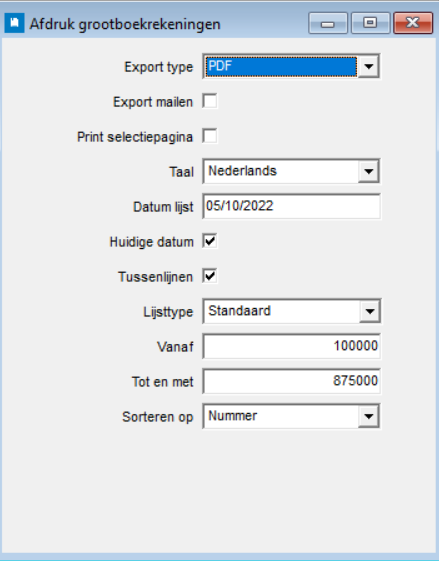The width and height of the screenshot is (439, 561).
Task: Open the Export type dropdown arrow
Action: click(369, 66)
